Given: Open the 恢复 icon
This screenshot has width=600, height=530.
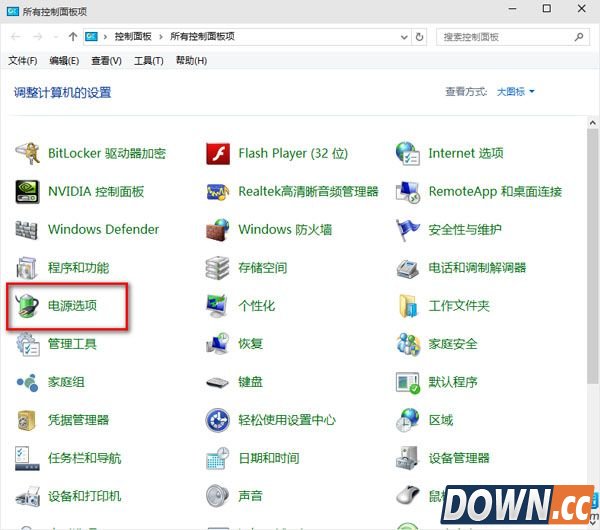Looking at the screenshot, I should (217, 343).
